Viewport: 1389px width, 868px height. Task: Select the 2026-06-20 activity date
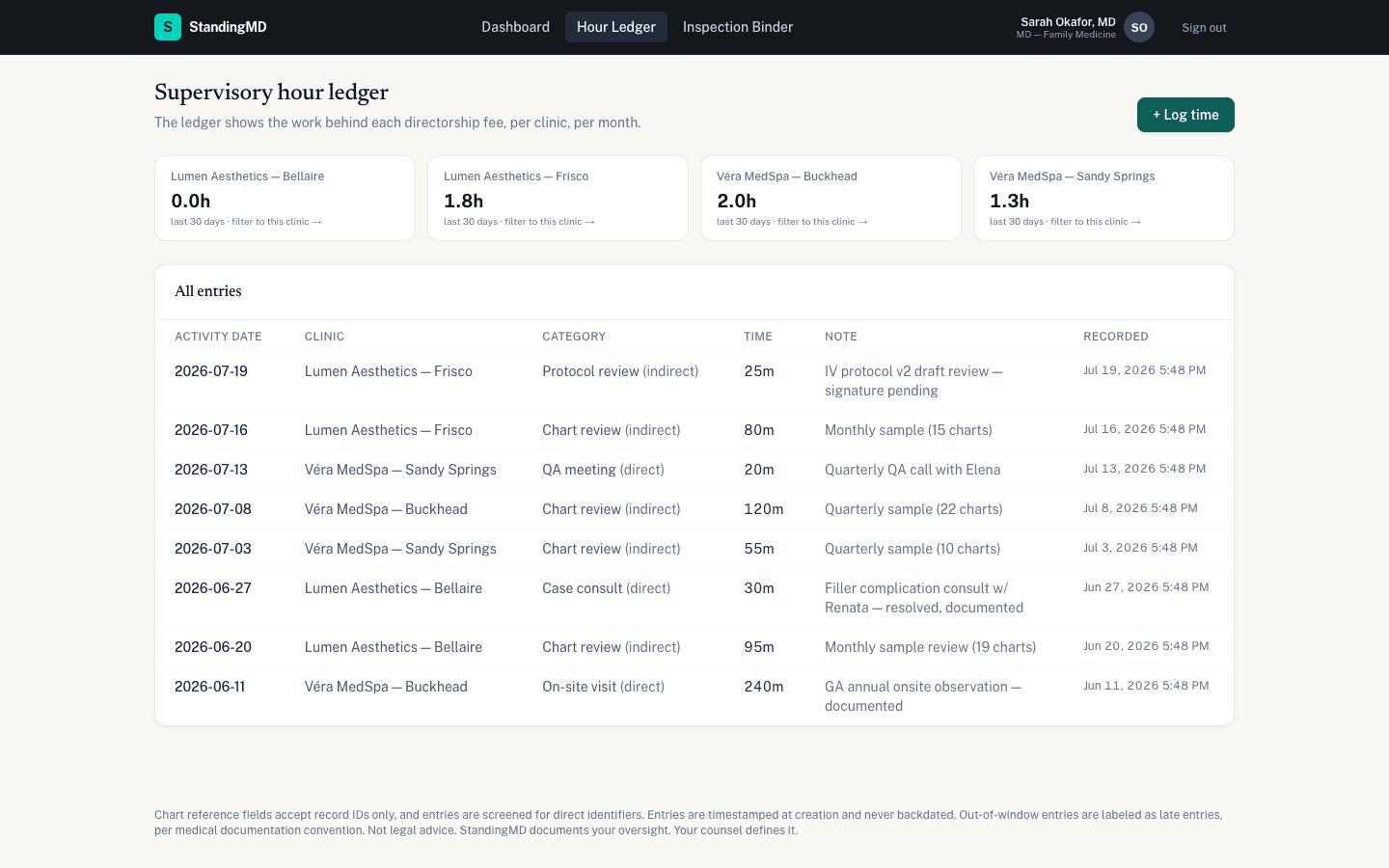coord(213,647)
